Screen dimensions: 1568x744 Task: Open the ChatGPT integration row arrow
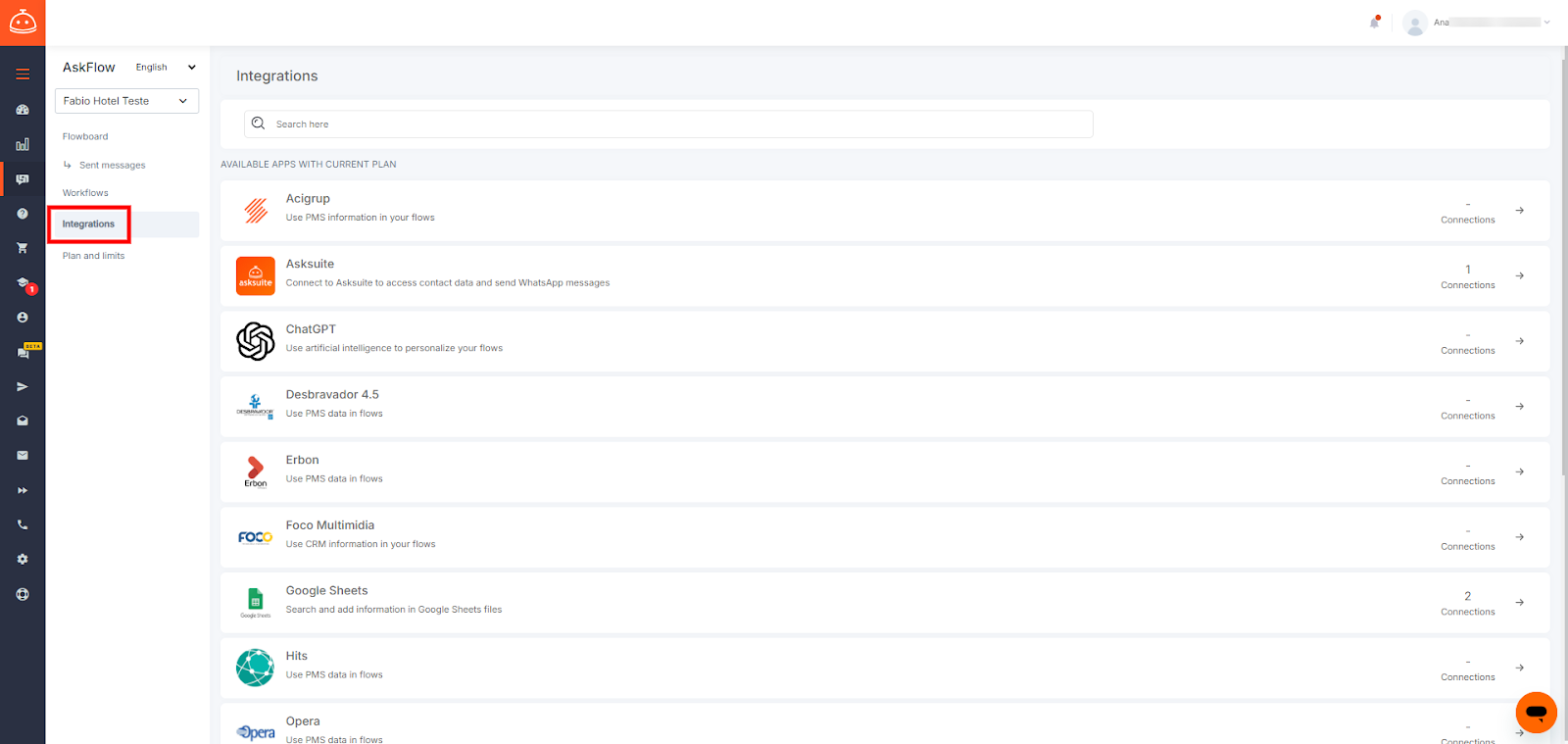tap(1519, 341)
